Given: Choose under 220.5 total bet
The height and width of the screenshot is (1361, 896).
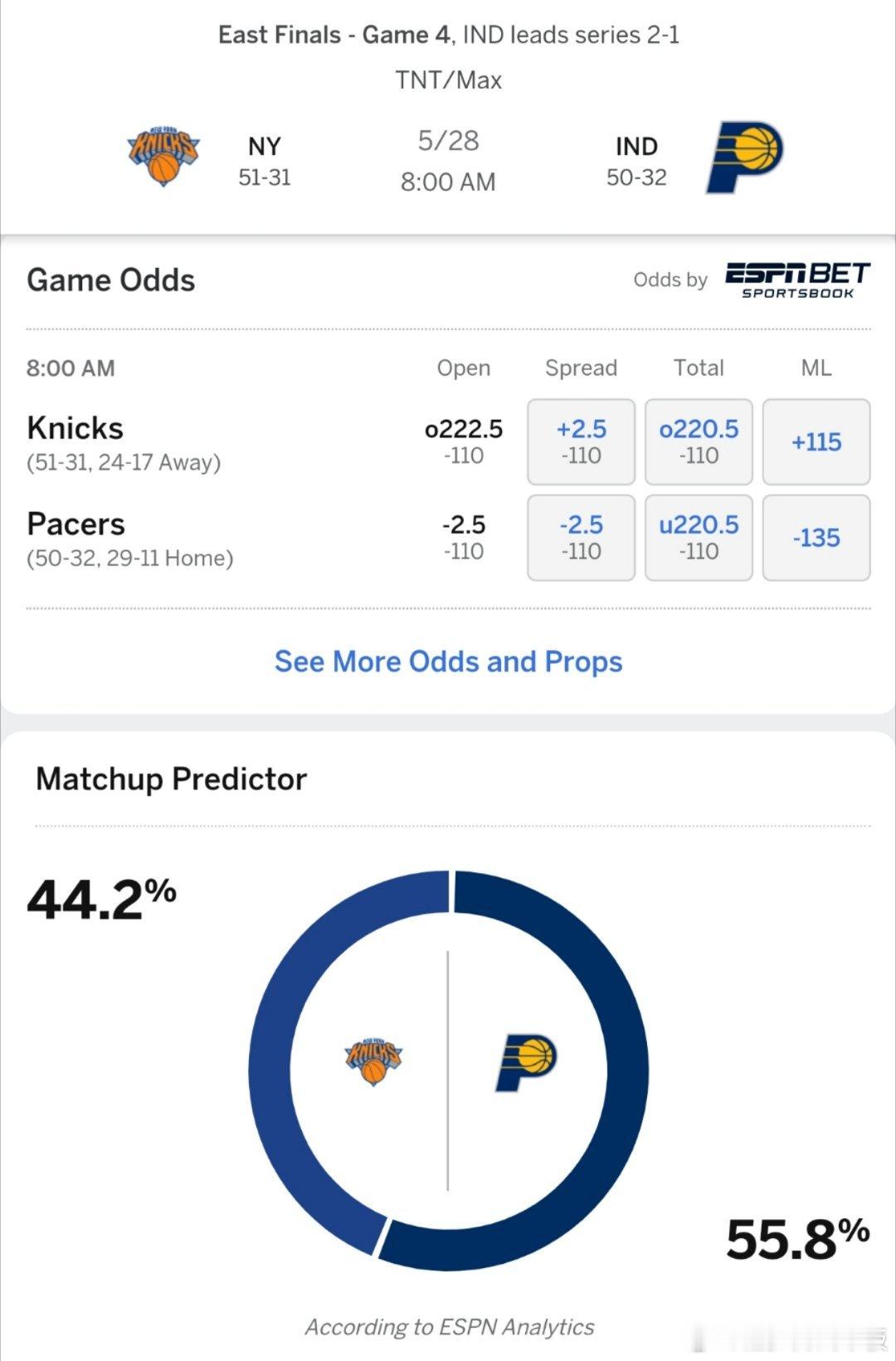Looking at the screenshot, I should pyautogui.click(x=699, y=538).
